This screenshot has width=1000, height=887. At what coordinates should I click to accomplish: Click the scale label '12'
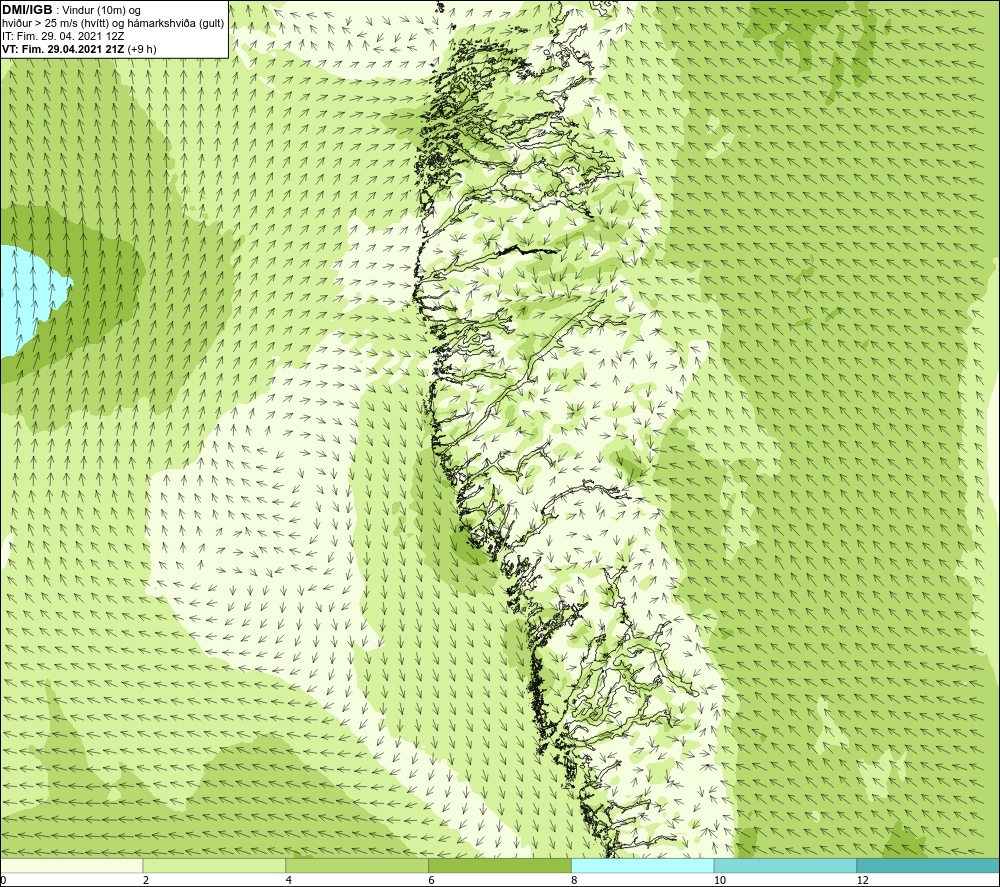(862, 880)
